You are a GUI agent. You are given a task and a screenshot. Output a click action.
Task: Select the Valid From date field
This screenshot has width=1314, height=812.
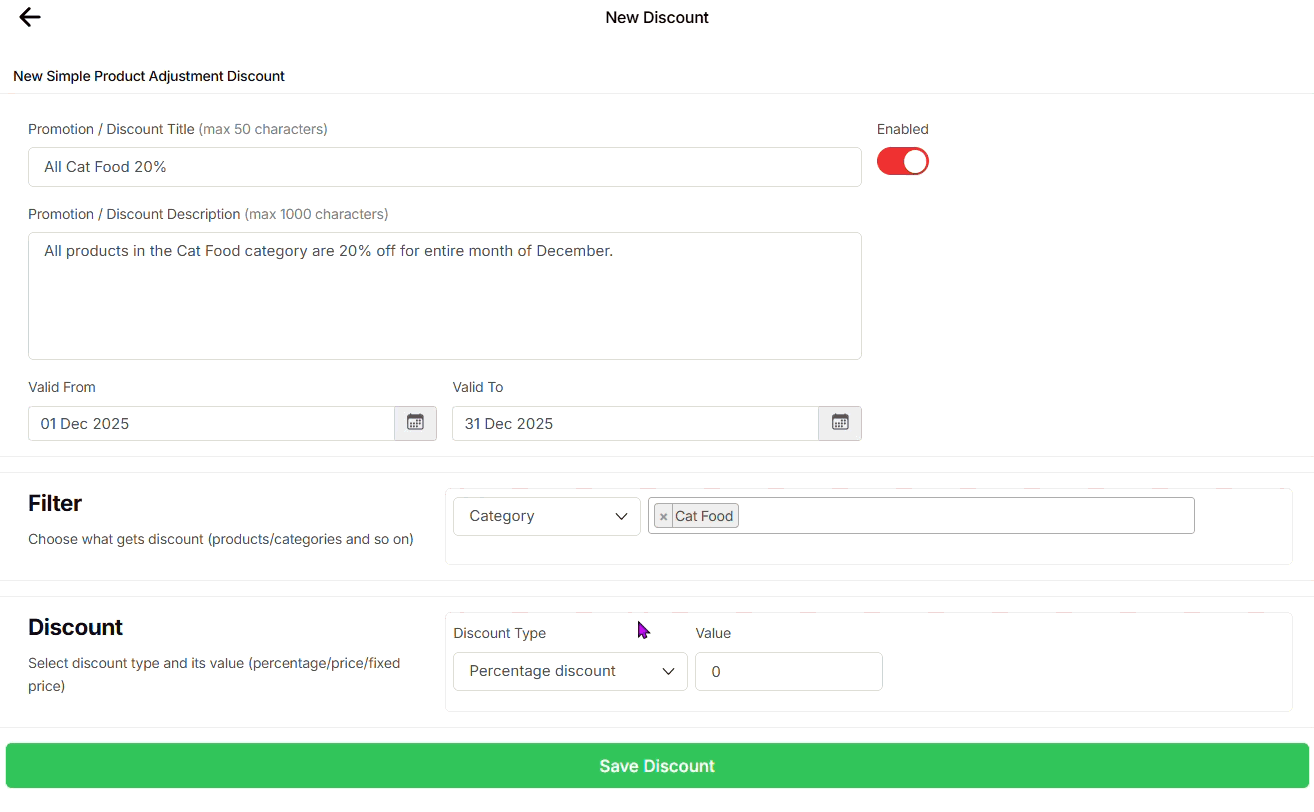click(x=211, y=423)
